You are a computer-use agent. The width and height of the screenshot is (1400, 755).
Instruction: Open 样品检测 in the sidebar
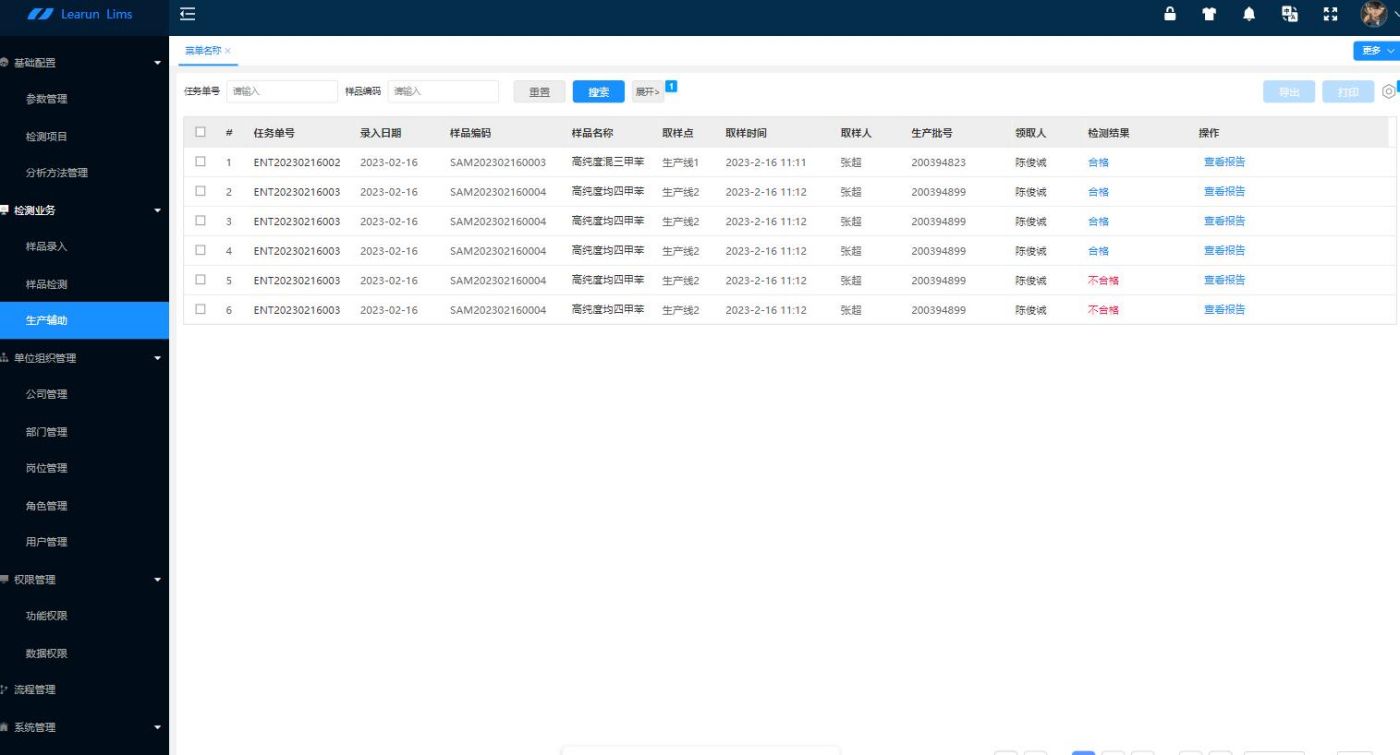(46, 284)
